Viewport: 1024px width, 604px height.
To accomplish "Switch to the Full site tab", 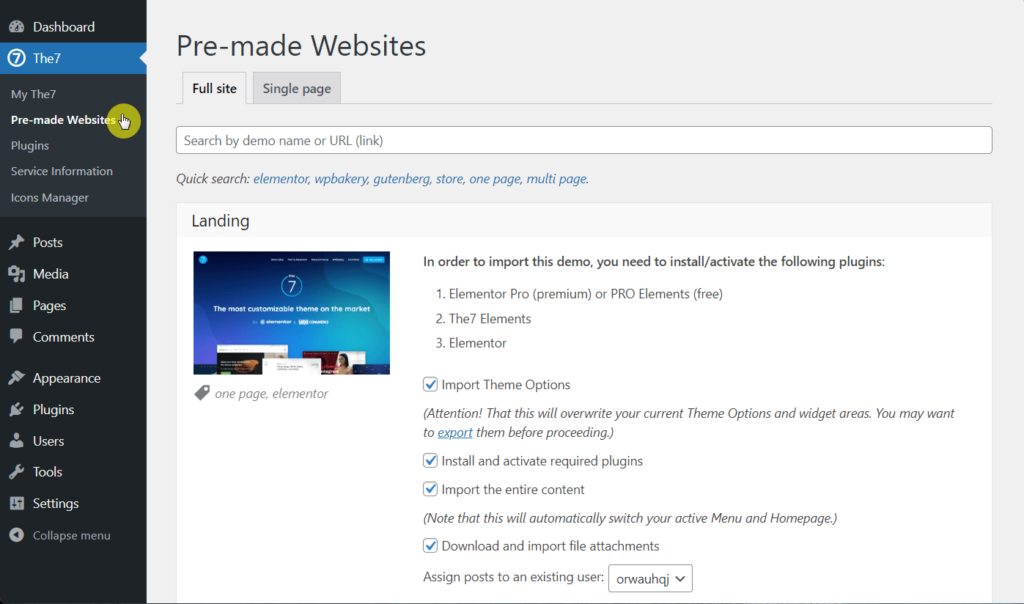I will [214, 88].
